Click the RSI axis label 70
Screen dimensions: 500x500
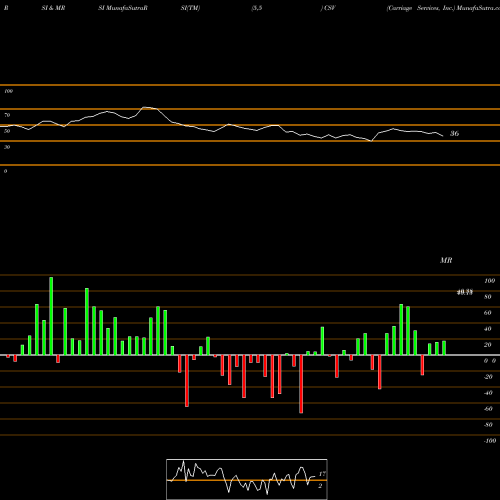7,115
